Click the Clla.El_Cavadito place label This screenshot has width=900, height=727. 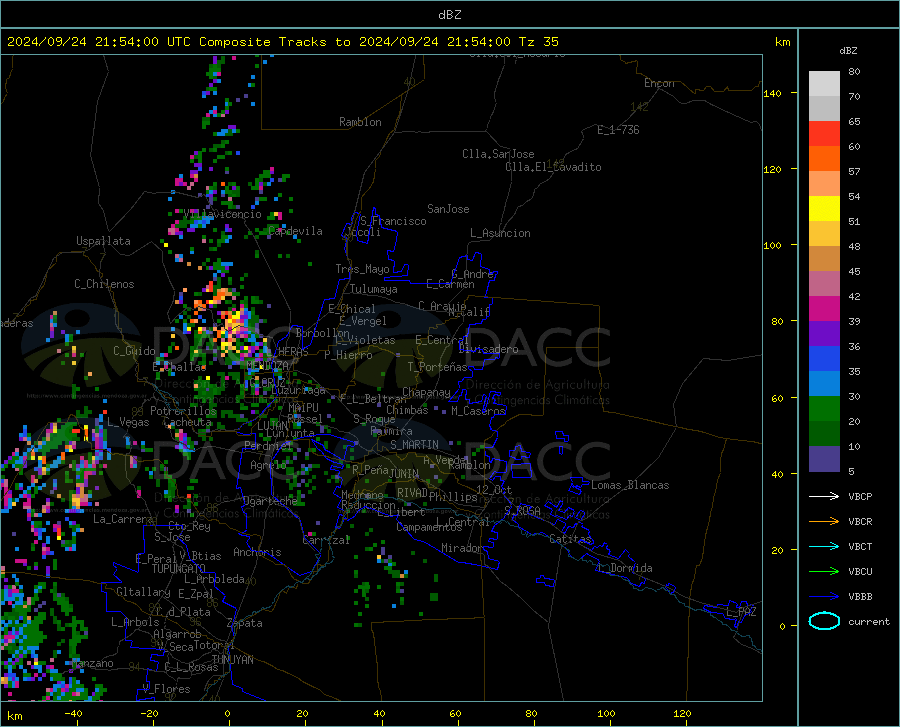click(x=553, y=167)
